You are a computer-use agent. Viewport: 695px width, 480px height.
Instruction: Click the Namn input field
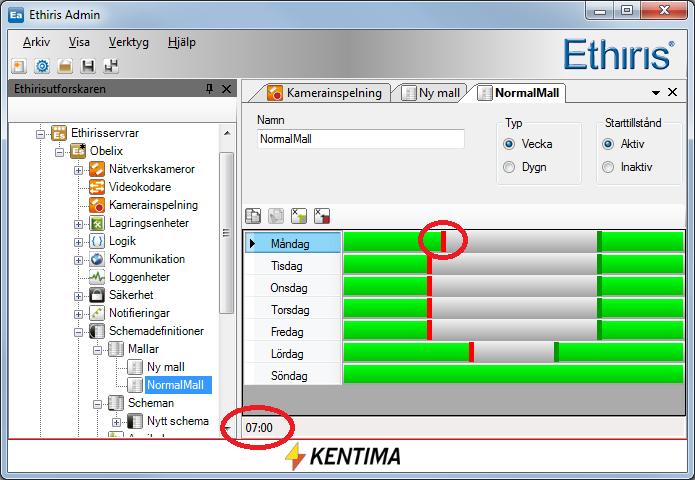pos(360,139)
